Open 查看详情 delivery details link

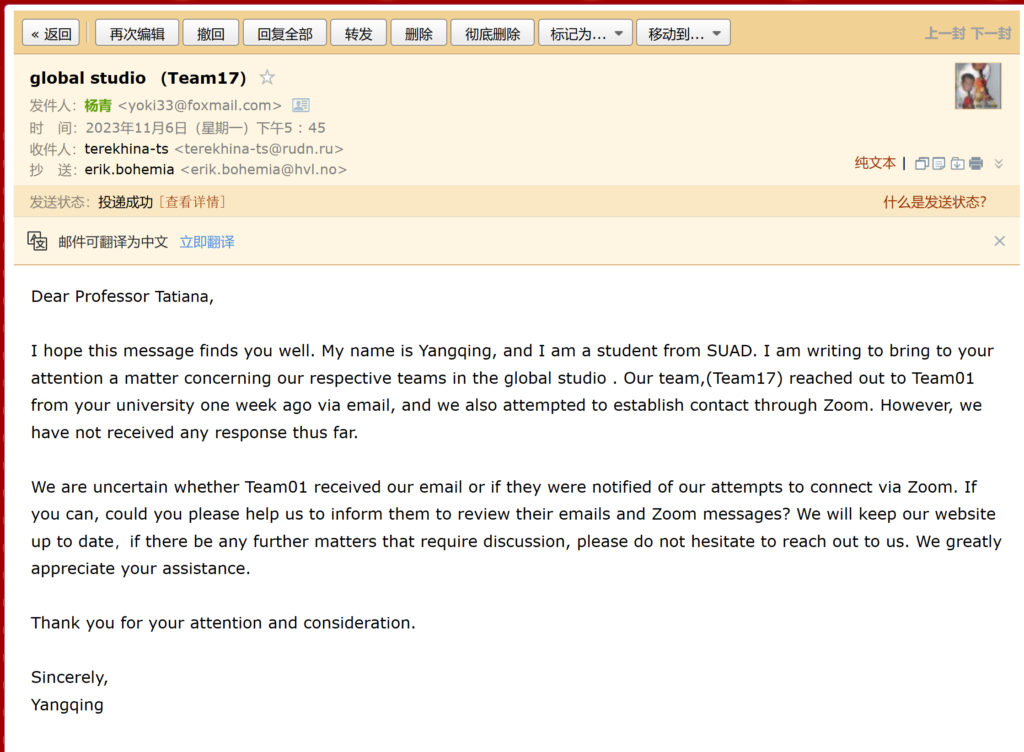coord(191,202)
